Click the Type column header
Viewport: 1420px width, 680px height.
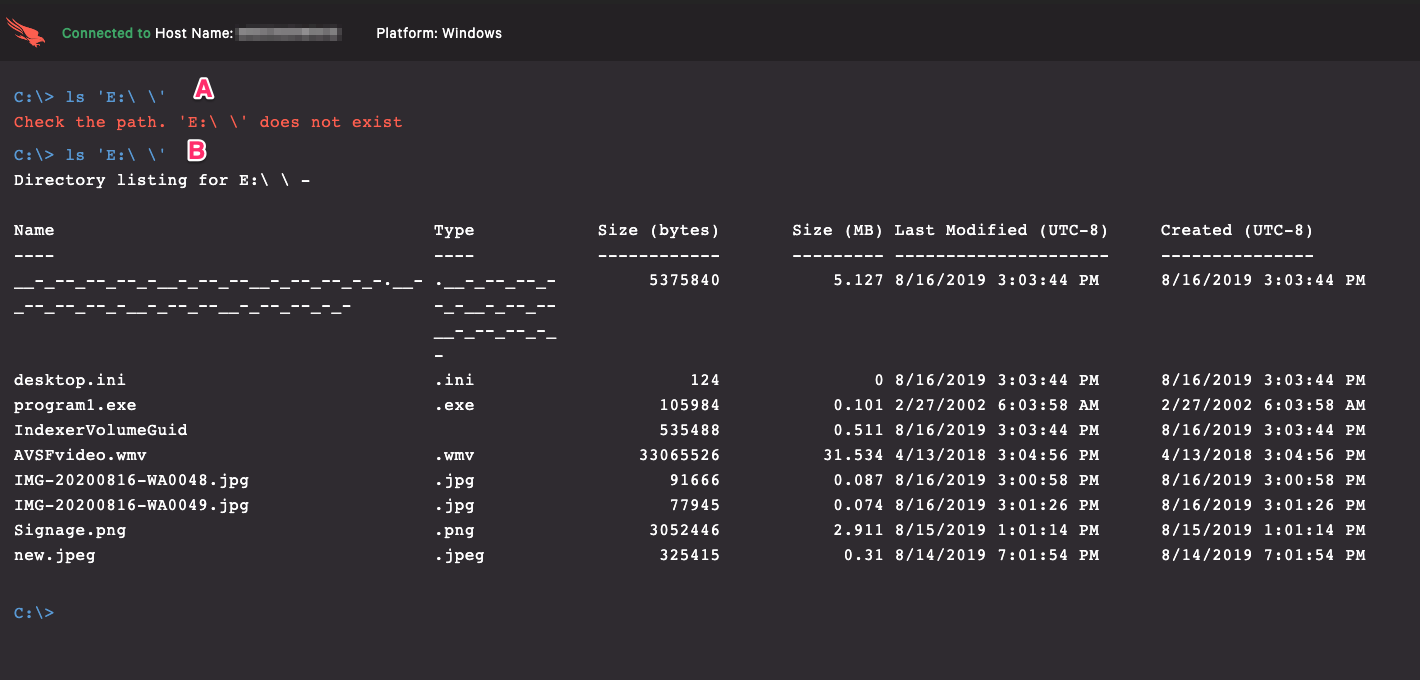coord(454,230)
